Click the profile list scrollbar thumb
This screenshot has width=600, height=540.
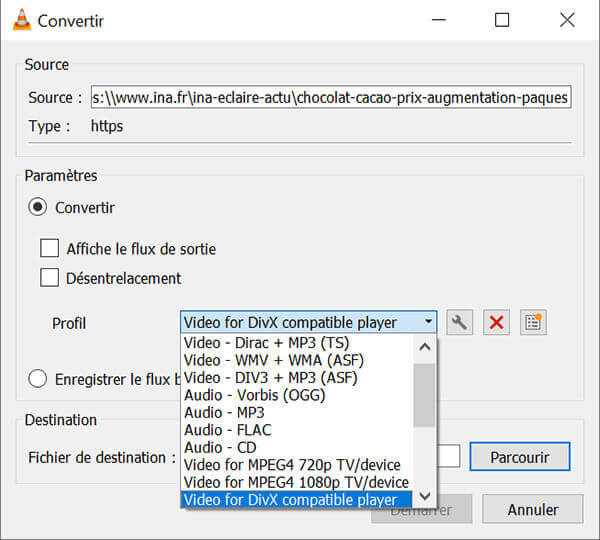(x=425, y=395)
